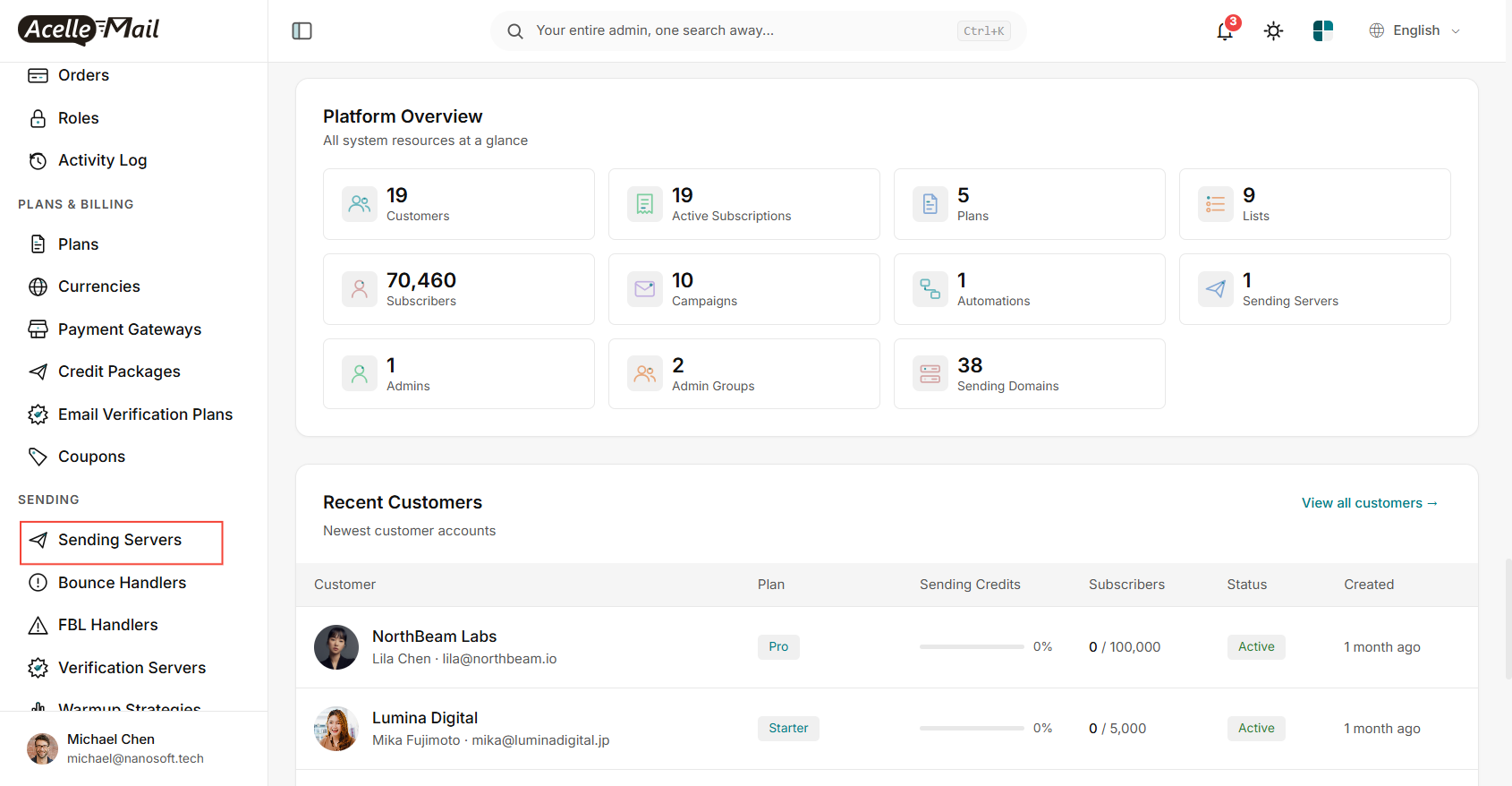Open Michael Chen's account profile
This screenshot has width=1512, height=786.
[x=133, y=748]
